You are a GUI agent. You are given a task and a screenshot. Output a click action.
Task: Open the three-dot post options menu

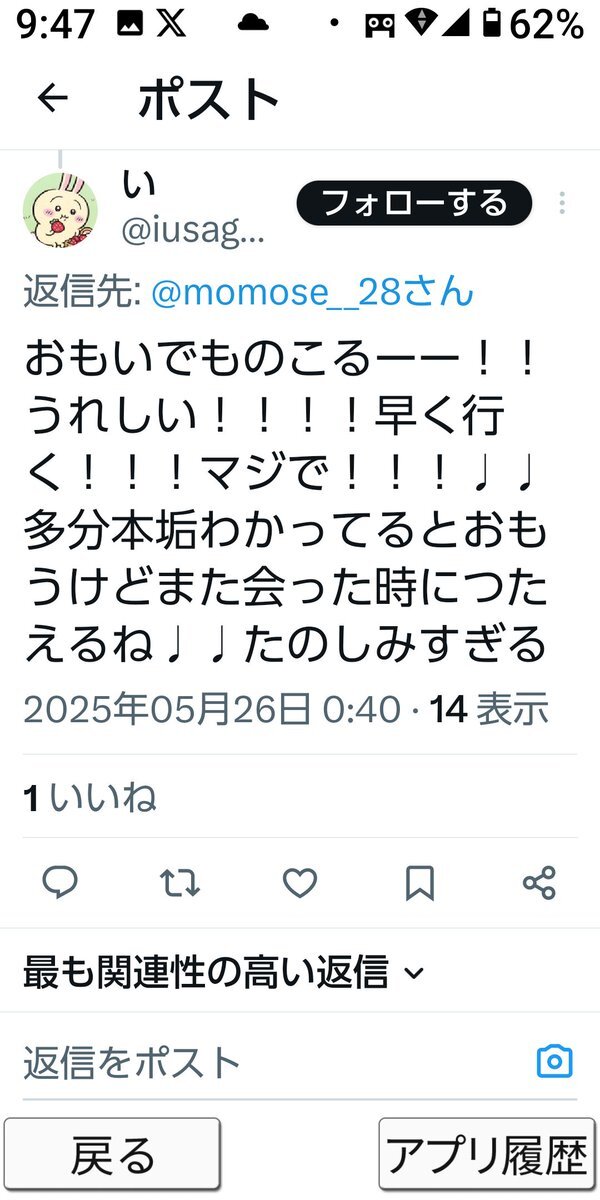[562, 203]
